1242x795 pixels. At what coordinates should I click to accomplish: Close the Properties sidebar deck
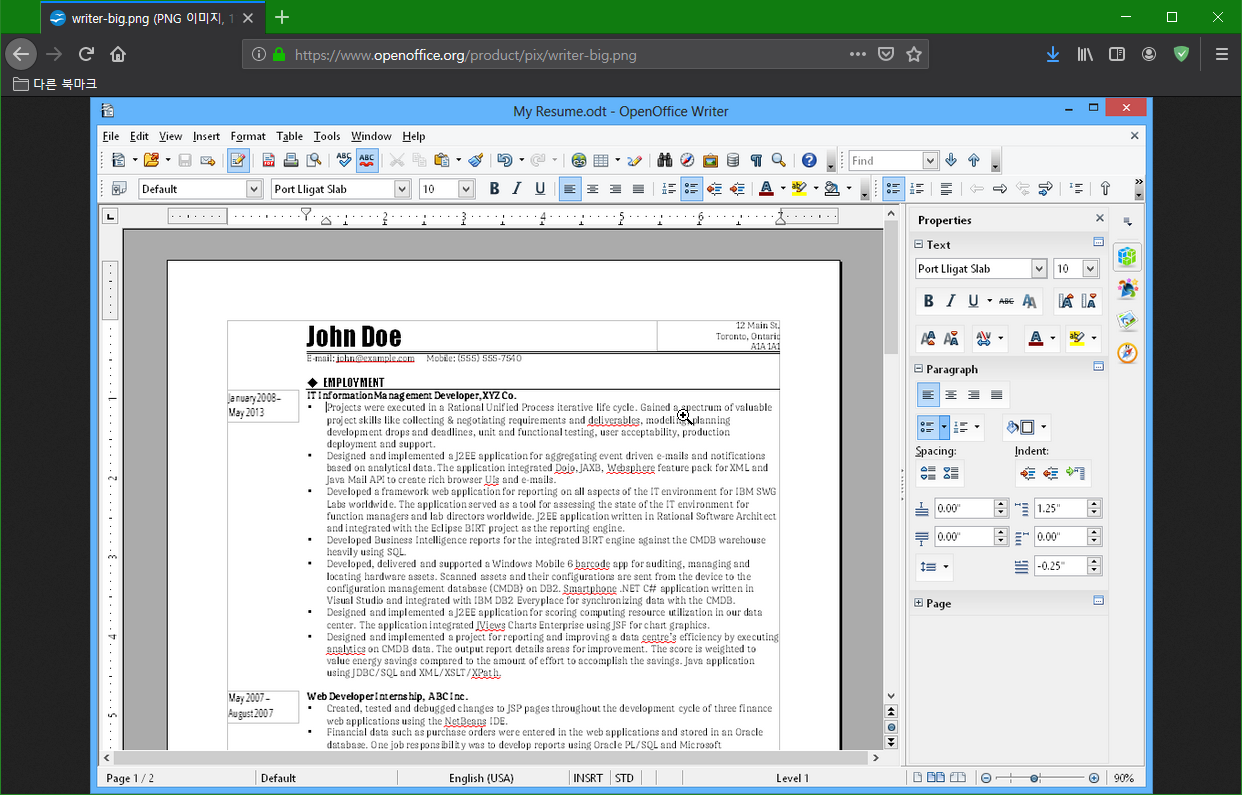click(1100, 219)
